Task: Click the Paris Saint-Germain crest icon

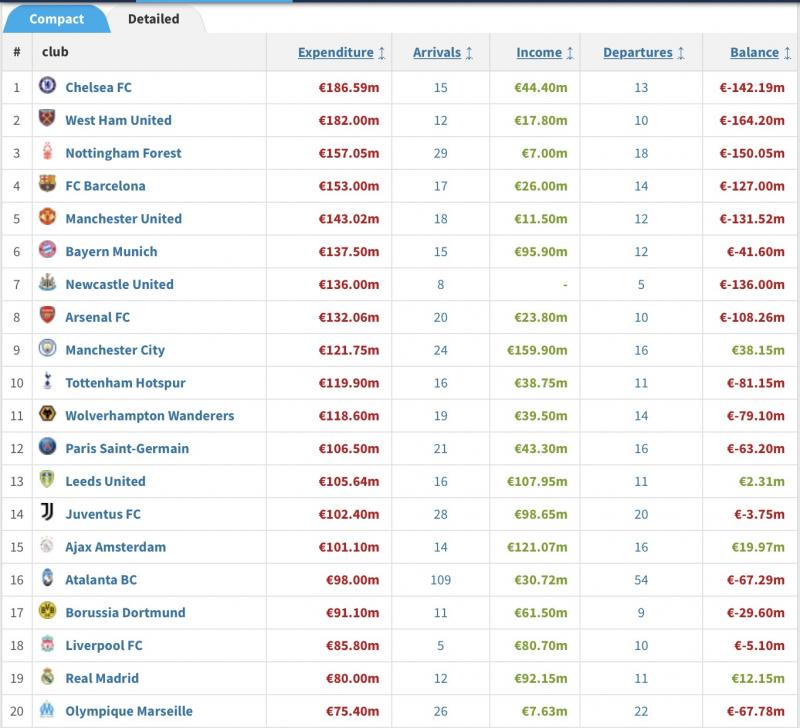Action: click(47, 446)
